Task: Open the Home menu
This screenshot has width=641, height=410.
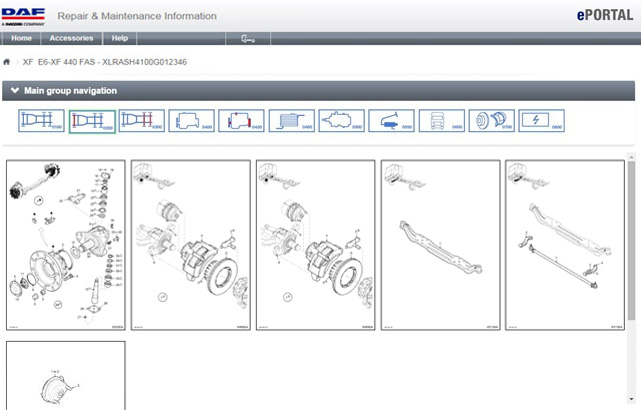Action: point(21,38)
